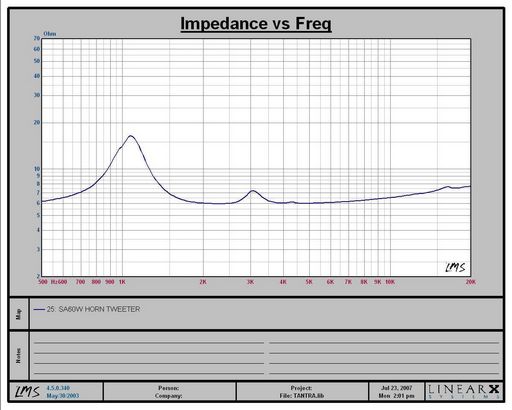Click the 20K frequency axis label
This screenshot has height=410, width=512.
click(x=470, y=282)
